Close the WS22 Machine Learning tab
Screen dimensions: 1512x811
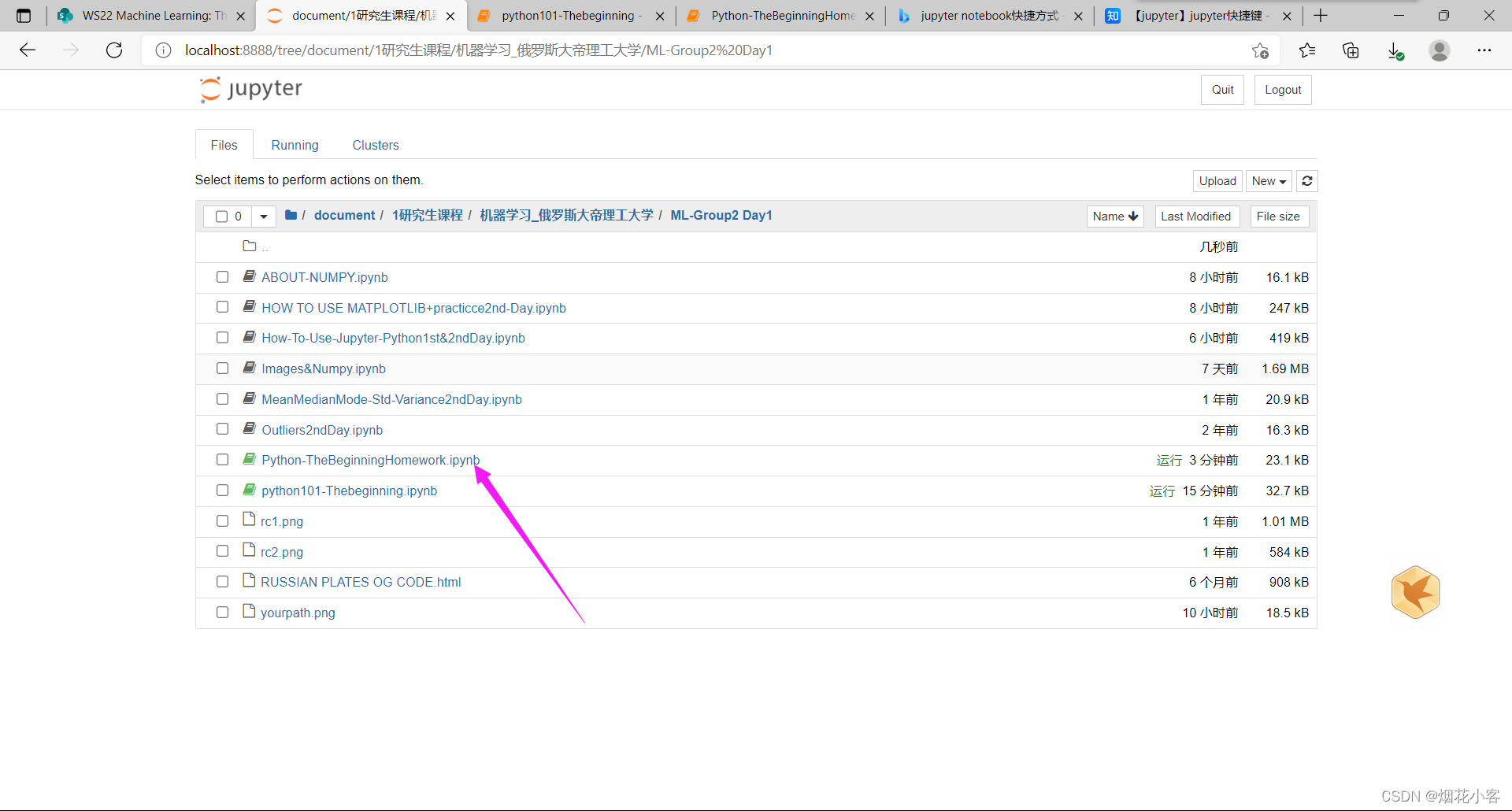point(241,16)
